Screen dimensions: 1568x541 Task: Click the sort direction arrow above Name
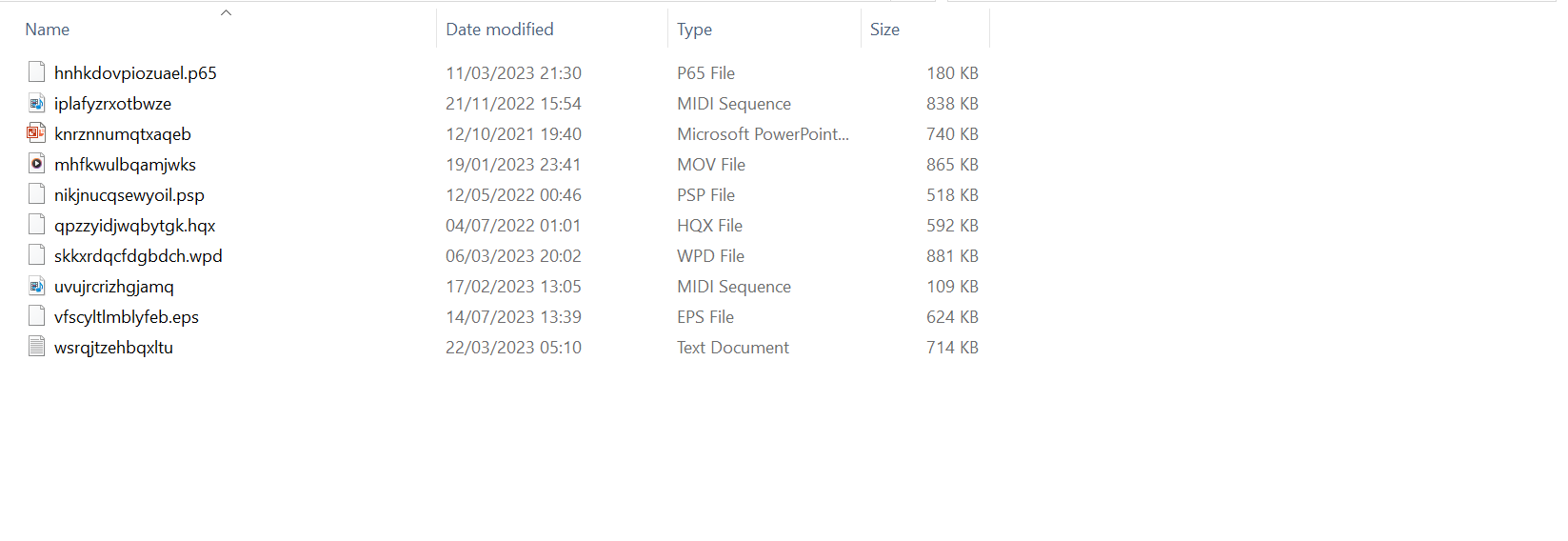click(226, 12)
